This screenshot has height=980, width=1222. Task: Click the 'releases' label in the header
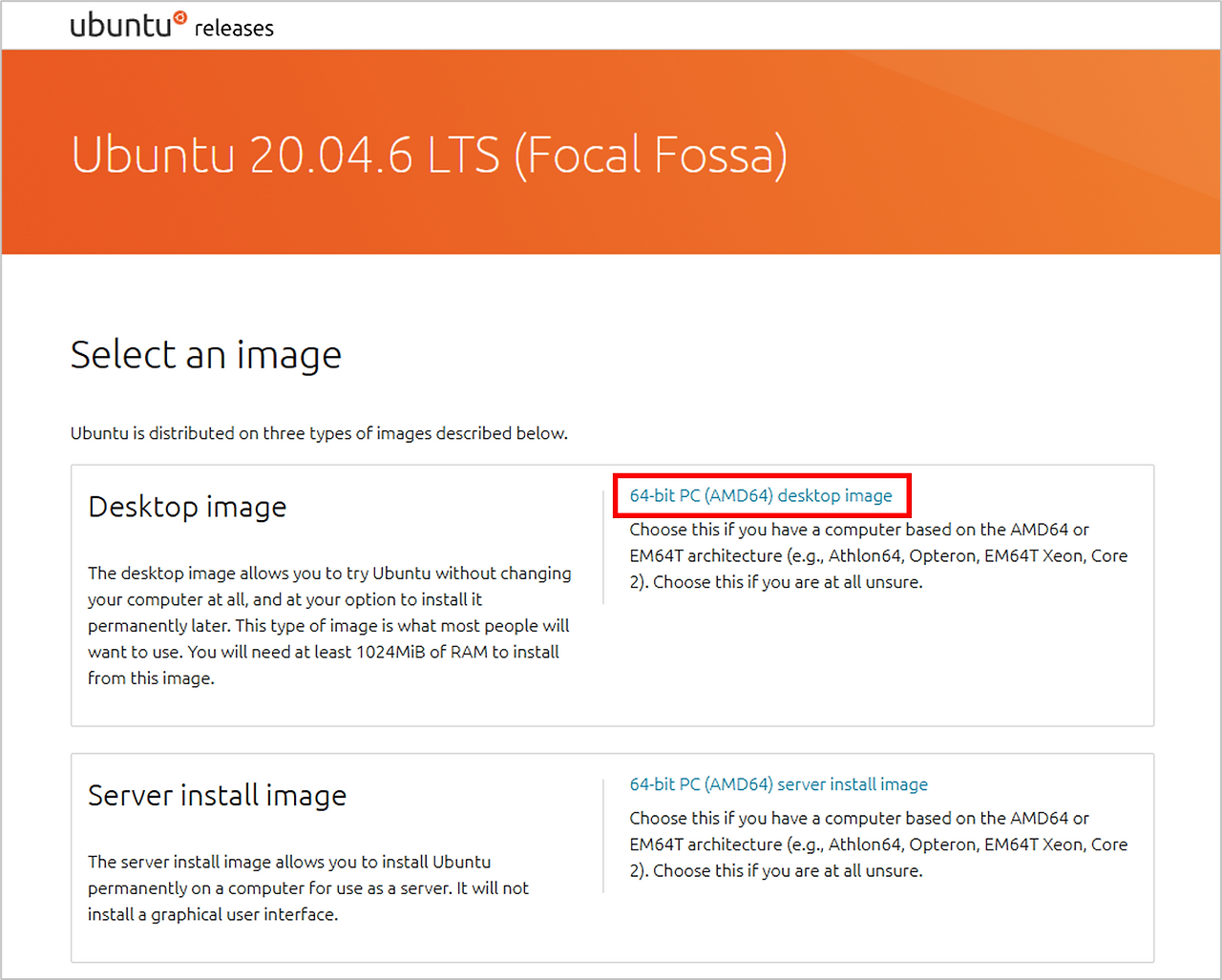[x=234, y=30]
